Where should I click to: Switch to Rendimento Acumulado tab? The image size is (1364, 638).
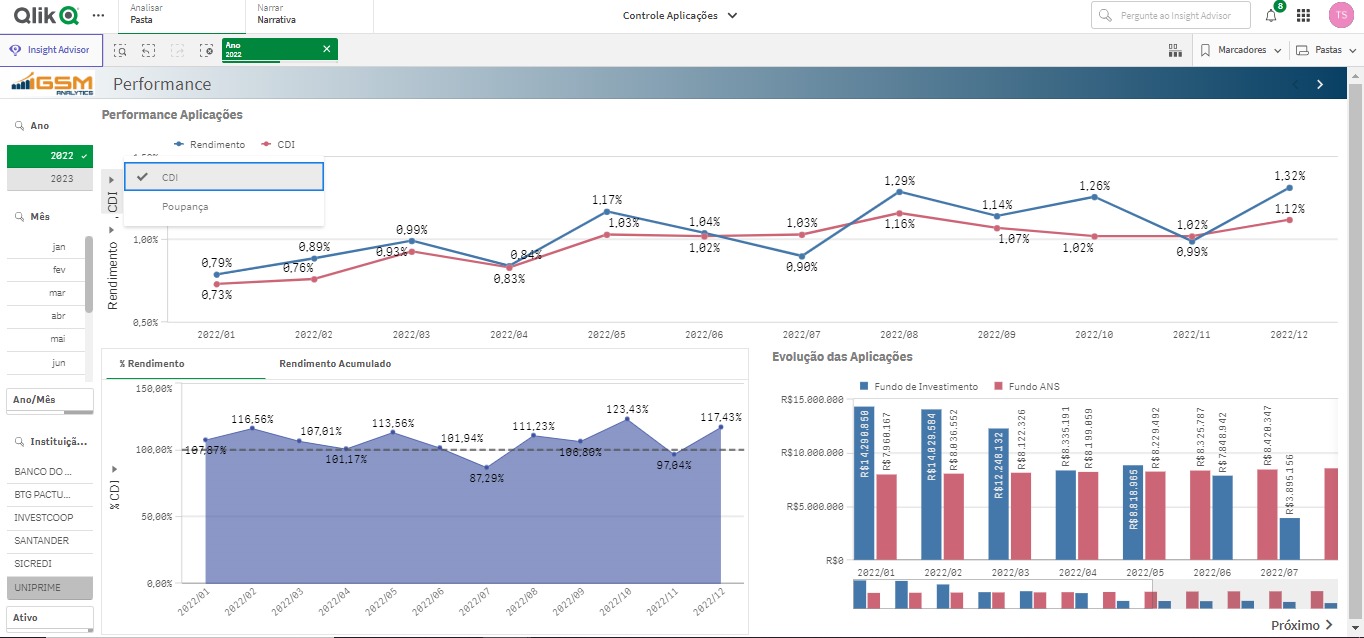pyautogui.click(x=335, y=364)
